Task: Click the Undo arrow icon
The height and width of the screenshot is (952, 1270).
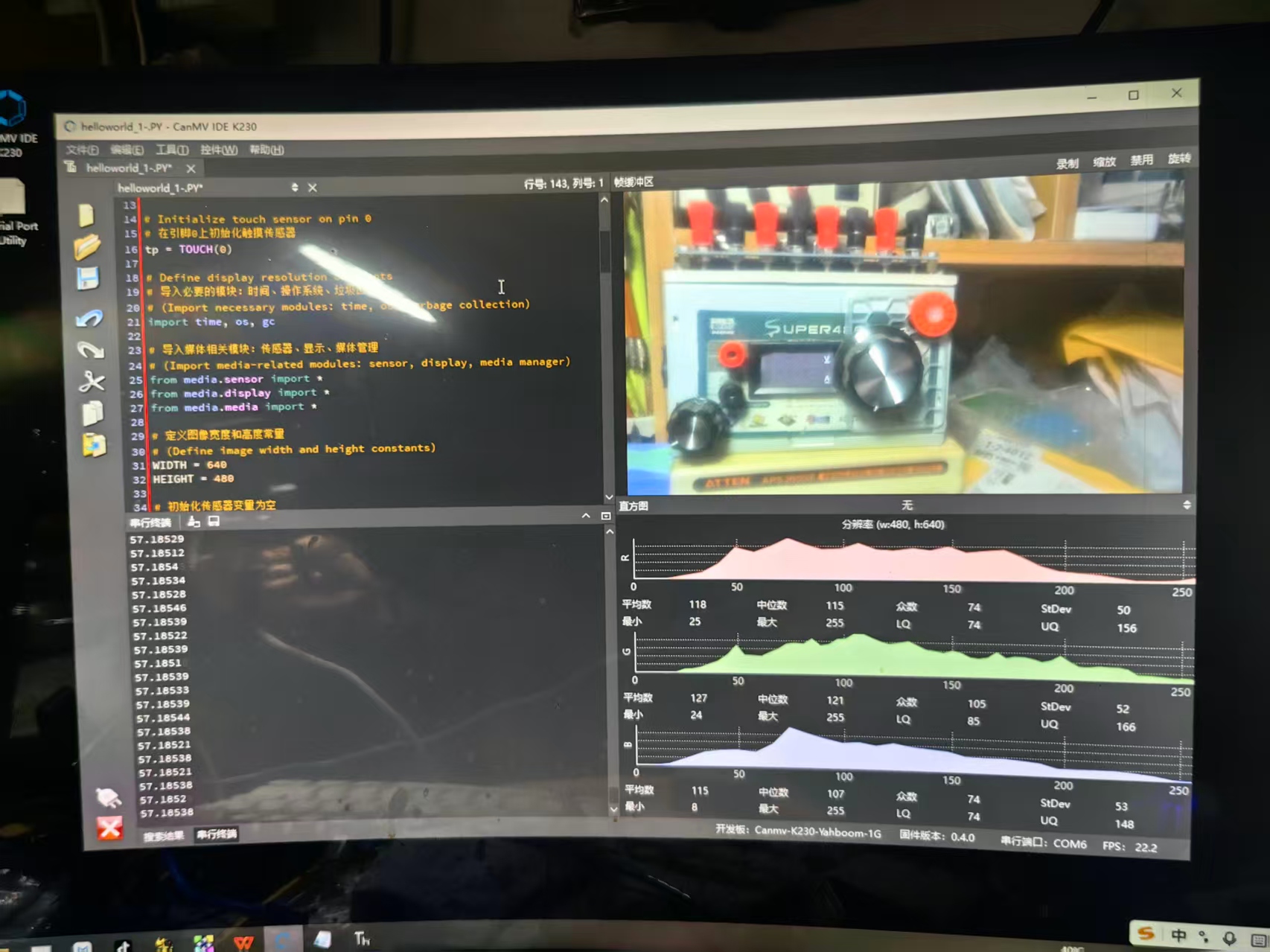Action: [x=89, y=319]
